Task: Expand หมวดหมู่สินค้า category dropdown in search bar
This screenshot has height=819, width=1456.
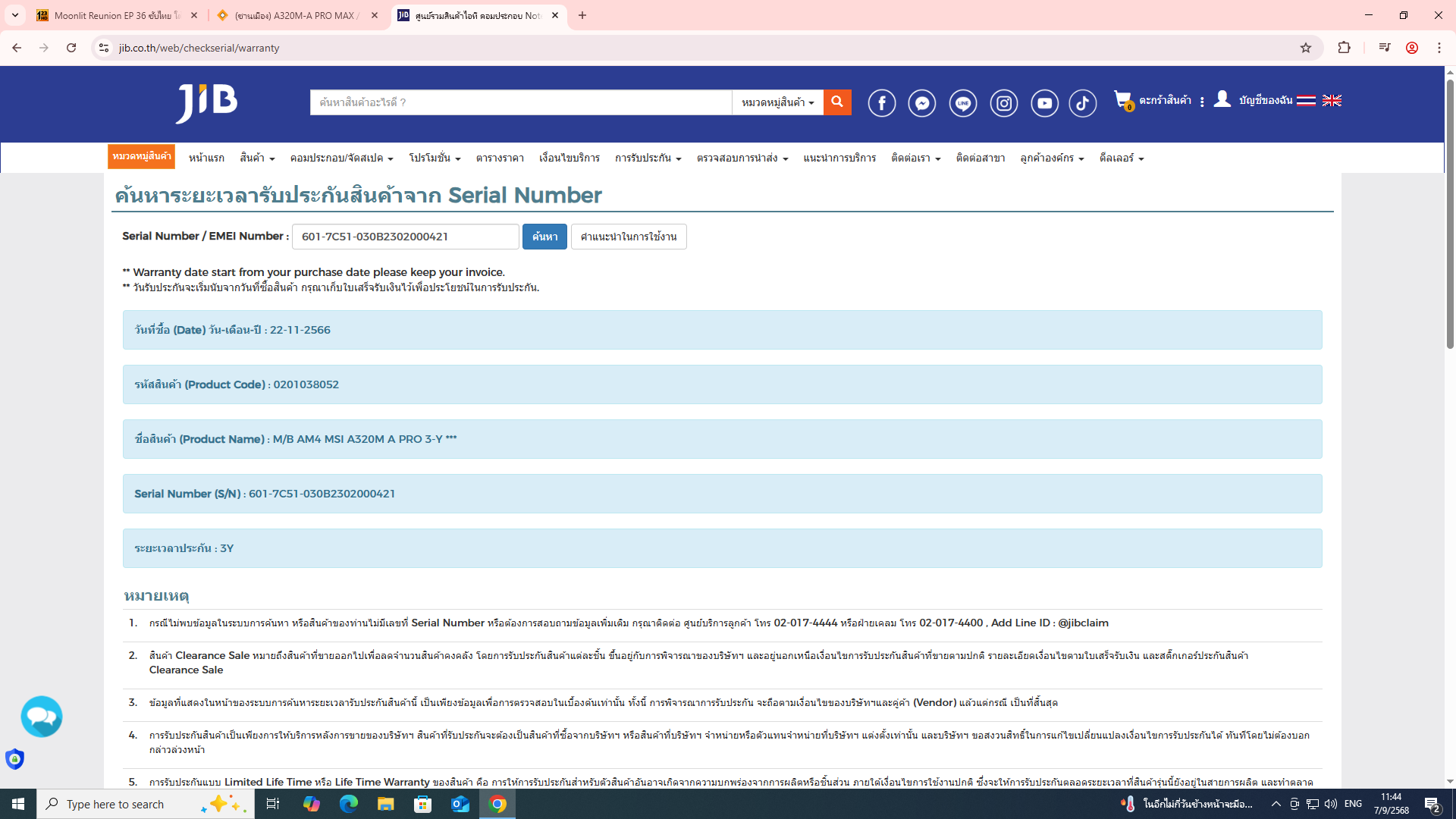Action: tap(777, 102)
